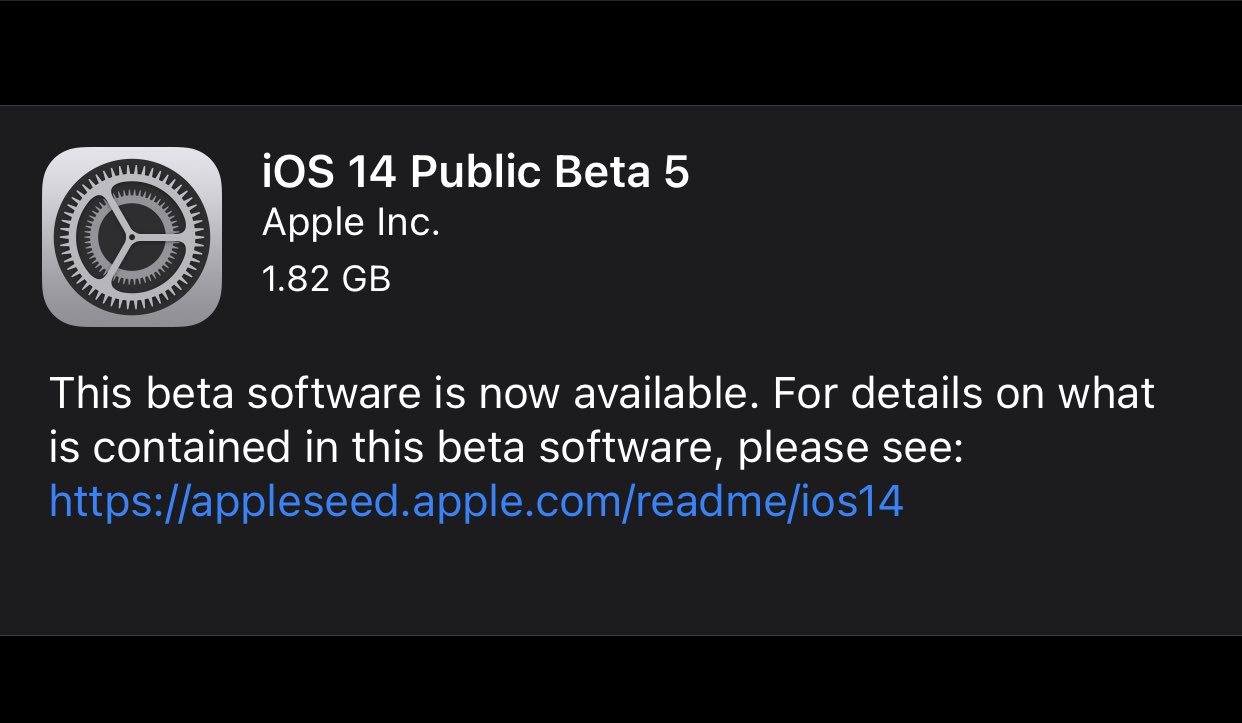
Task: Click the Apple Inc. developer label
Action: point(351,223)
